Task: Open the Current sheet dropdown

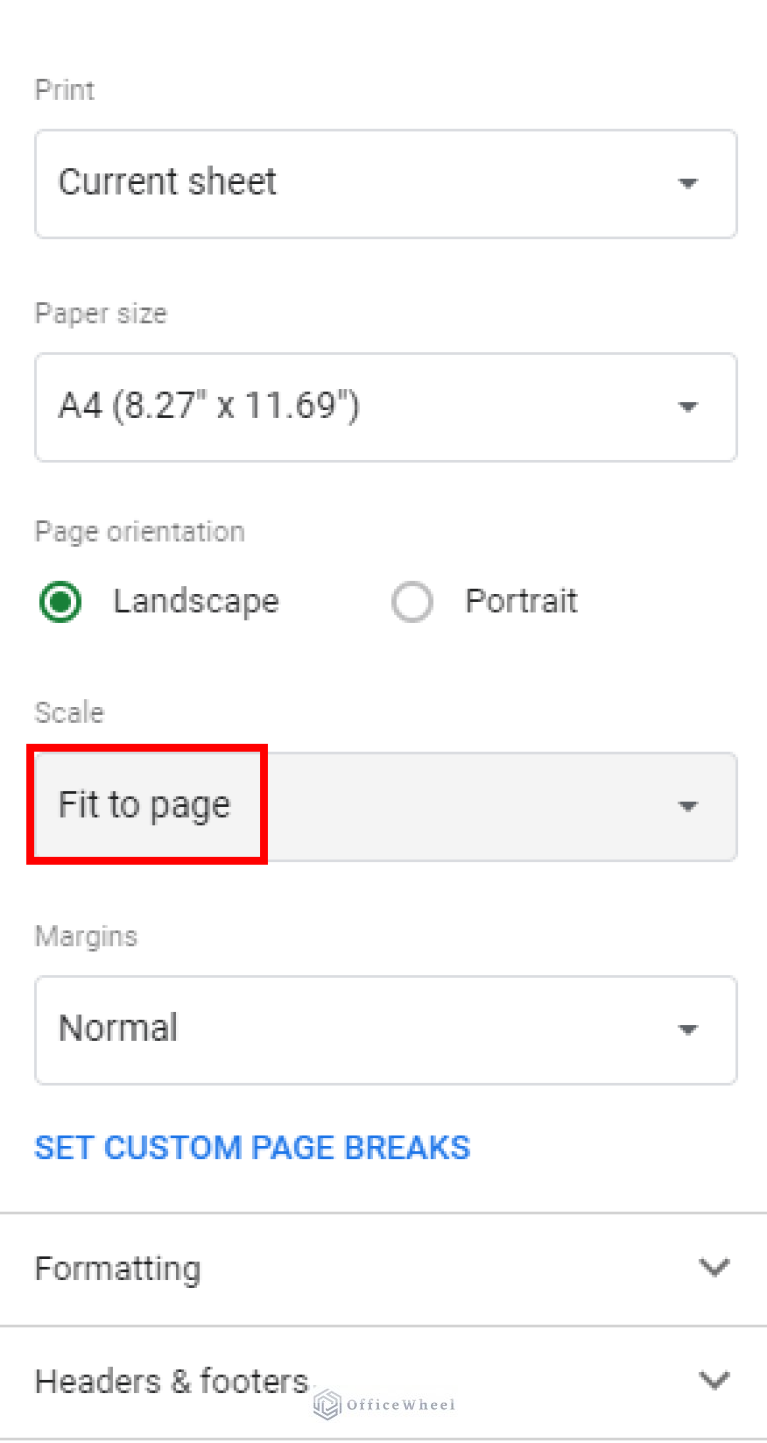Action: (x=386, y=183)
